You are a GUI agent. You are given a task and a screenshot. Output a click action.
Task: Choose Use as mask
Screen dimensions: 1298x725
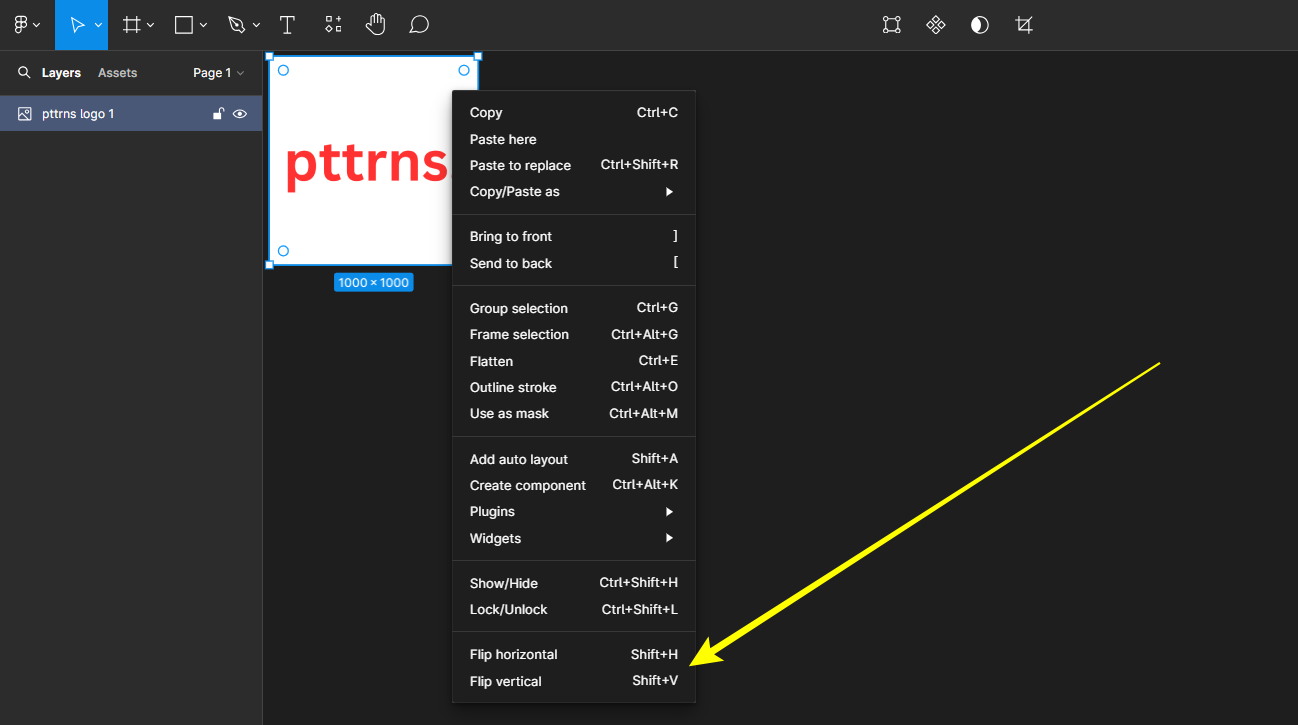[574, 413]
